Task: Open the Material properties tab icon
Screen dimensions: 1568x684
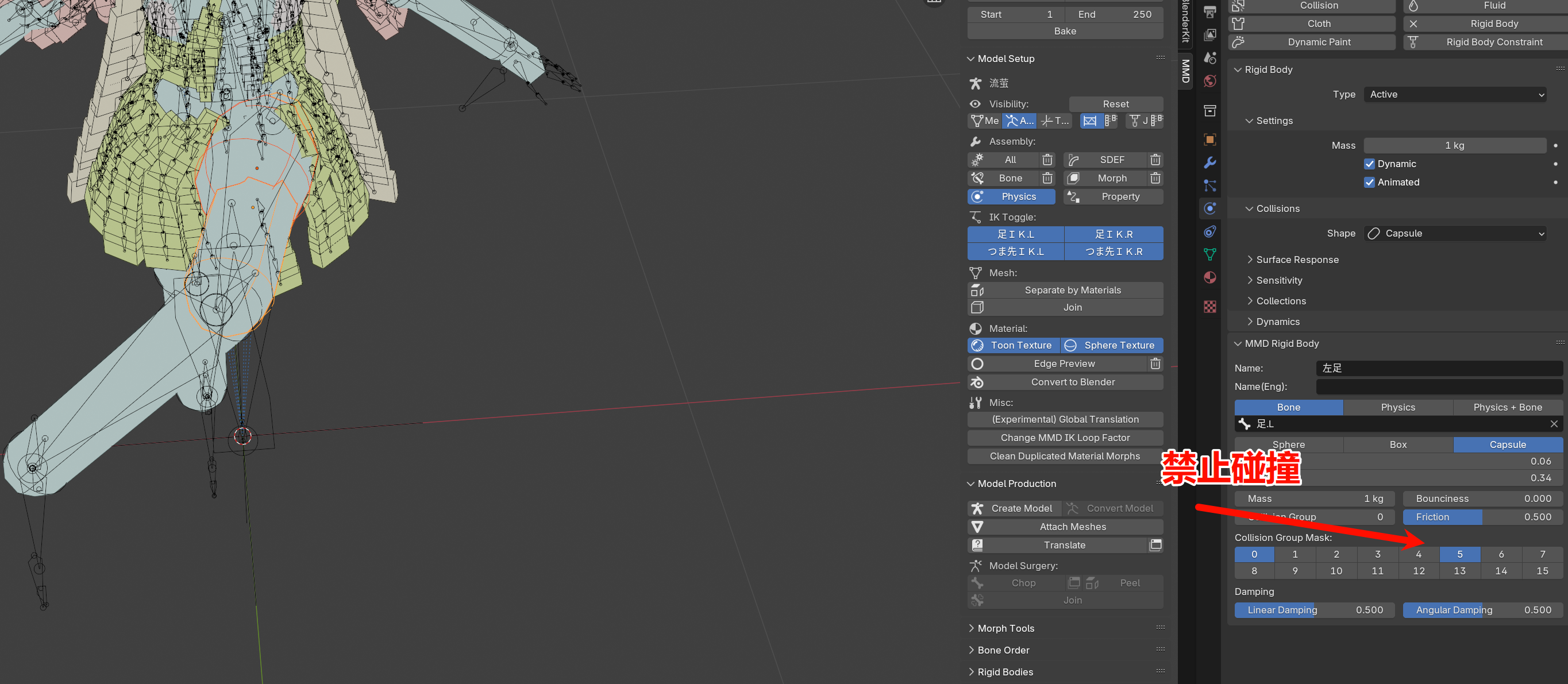Action: coord(1209,277)
